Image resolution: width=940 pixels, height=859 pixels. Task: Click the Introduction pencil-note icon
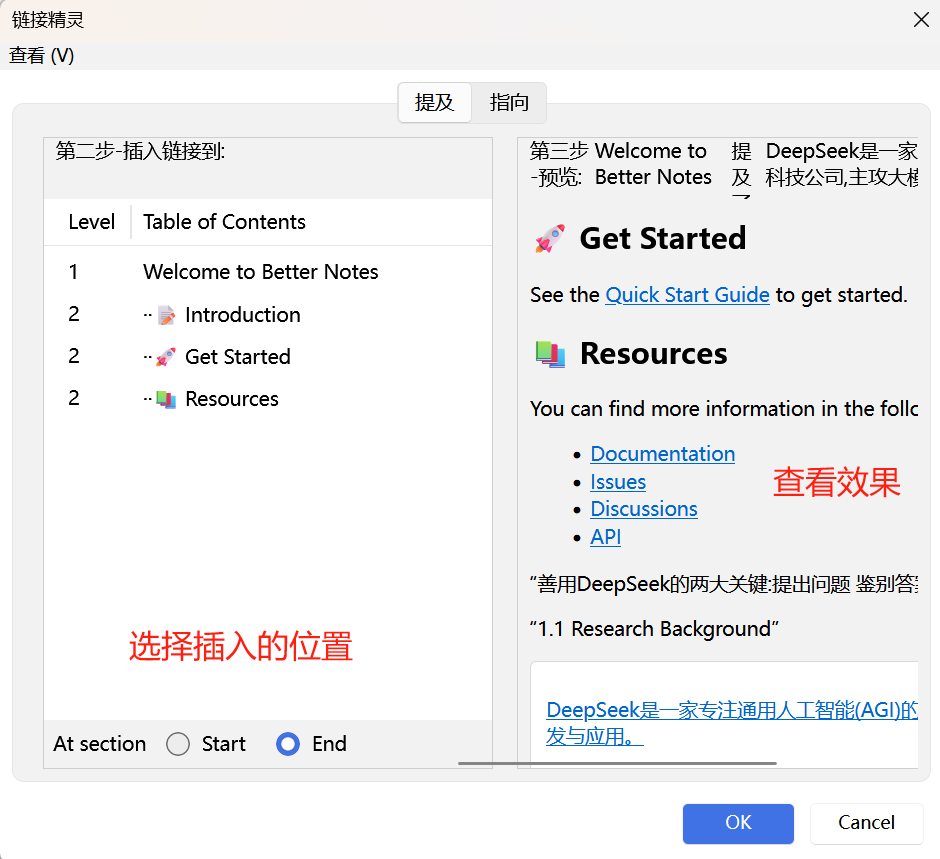tap(166, 315)
